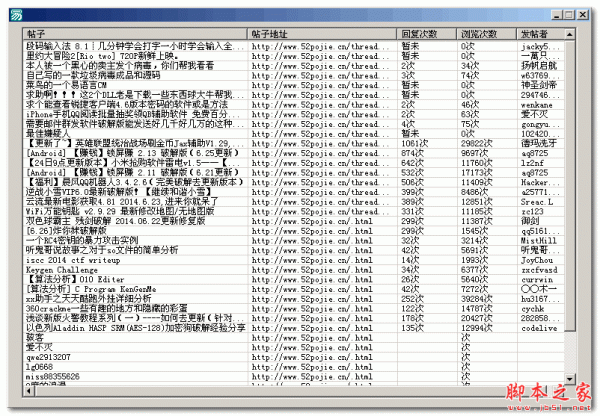The height and width of the screenshot is (416, 600).
Task: Select the row 【算法分析】010 Editer
Action: tap(293, 279)
